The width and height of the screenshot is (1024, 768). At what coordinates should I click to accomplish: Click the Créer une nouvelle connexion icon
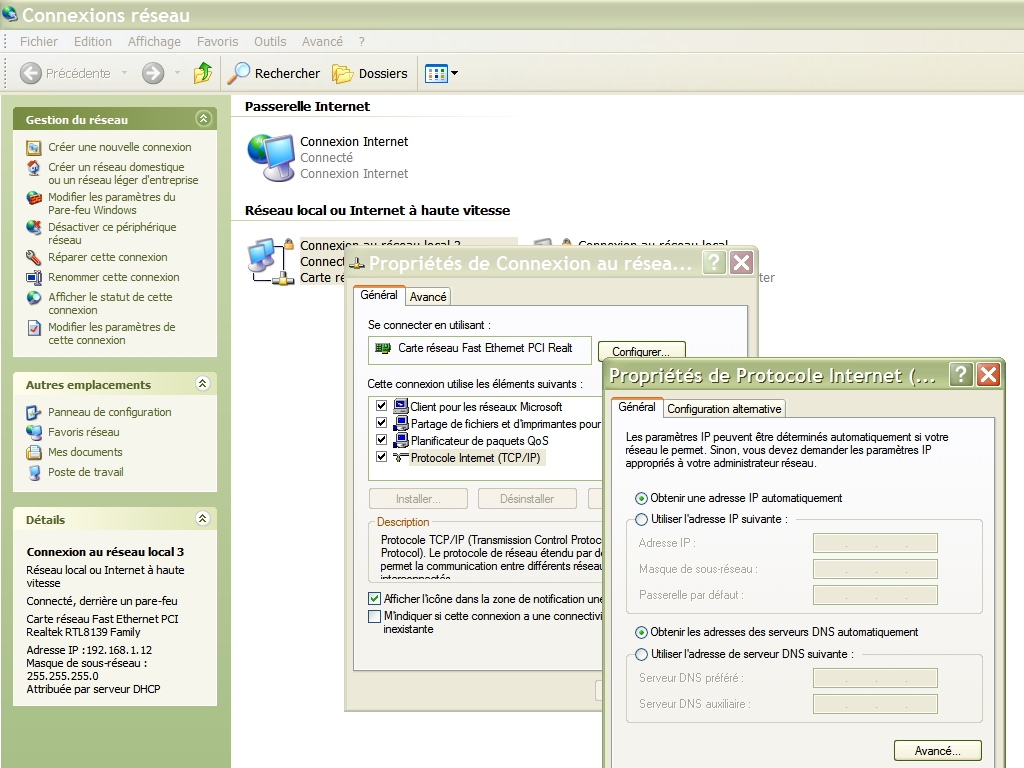click(x=34, y=147)
